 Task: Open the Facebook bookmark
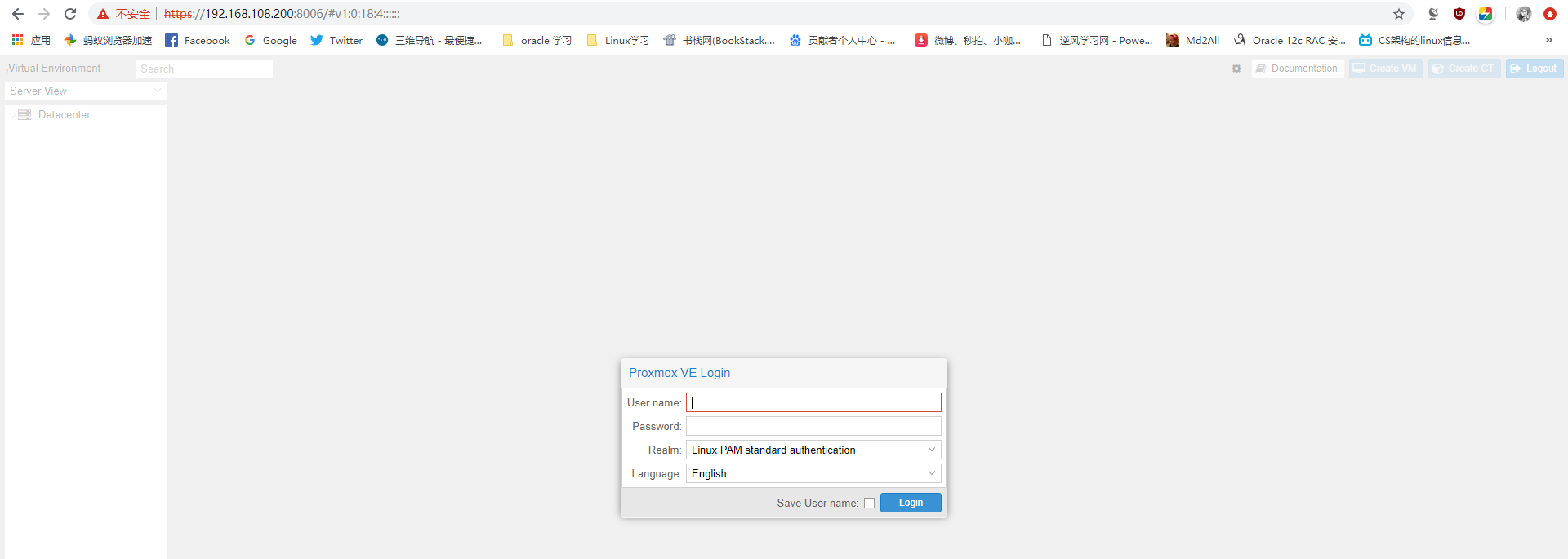(198, 40)
